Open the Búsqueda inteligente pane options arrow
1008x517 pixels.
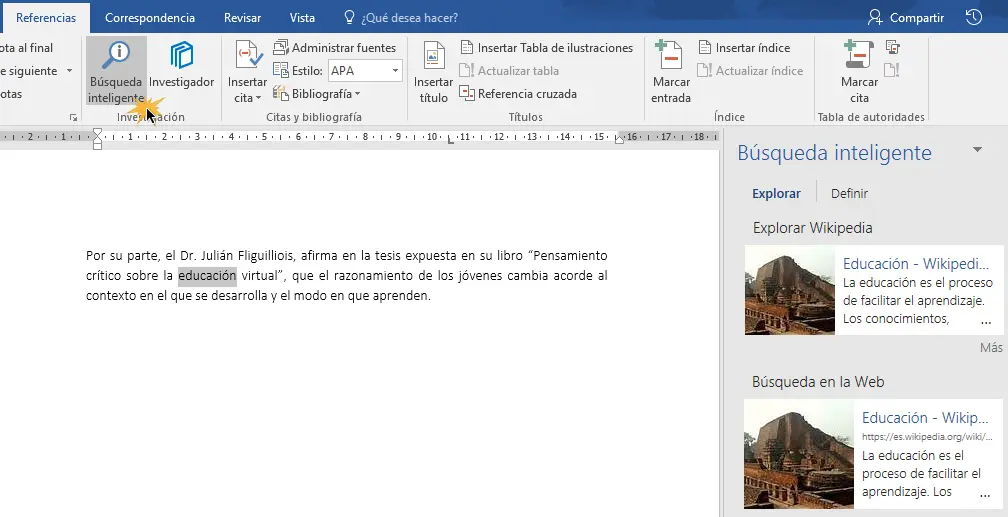pyautogui.click(x=978, y=150)
